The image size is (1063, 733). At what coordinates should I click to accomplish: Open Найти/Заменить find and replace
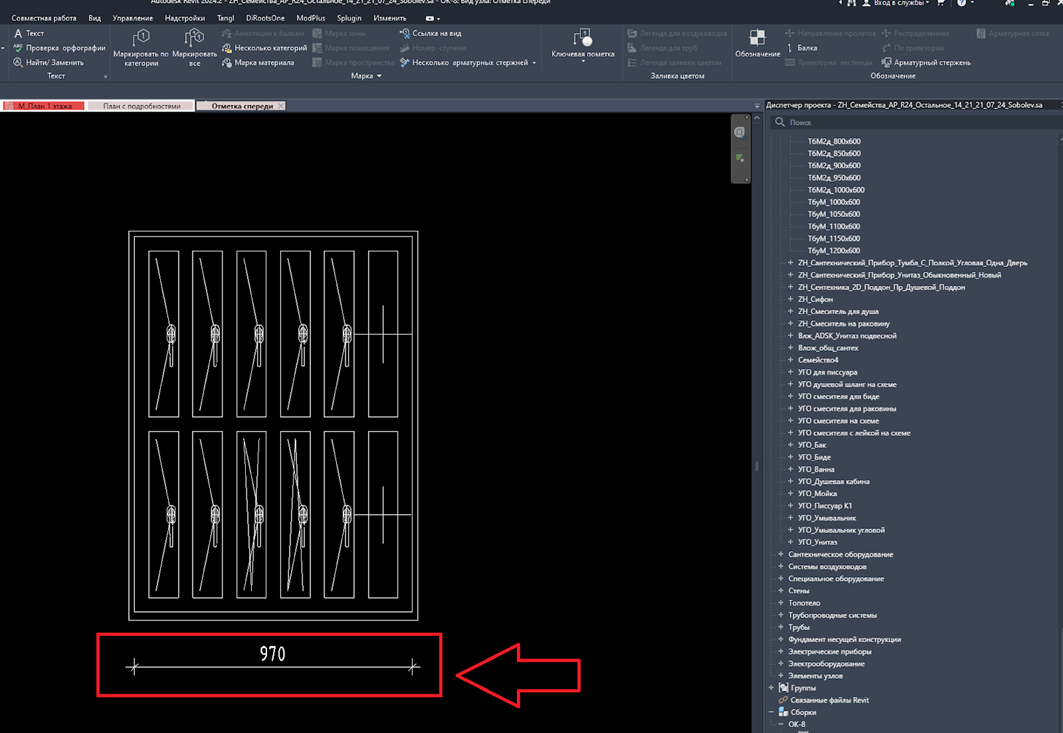[x=48, y=62]
